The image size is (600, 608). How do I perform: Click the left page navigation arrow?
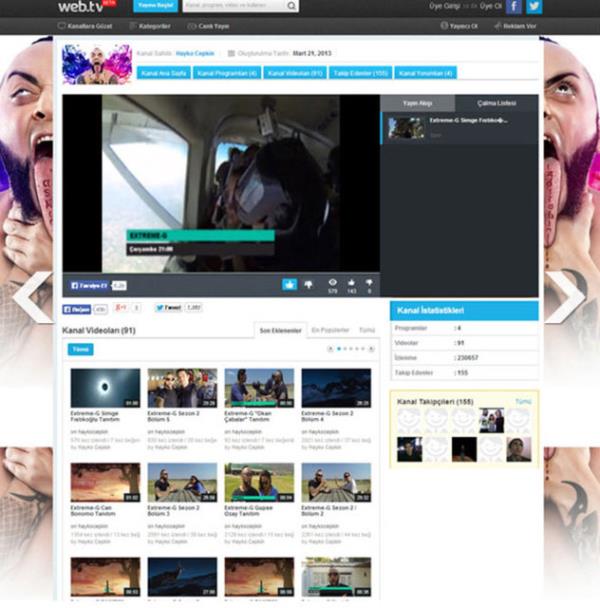(x=33, y=297)
